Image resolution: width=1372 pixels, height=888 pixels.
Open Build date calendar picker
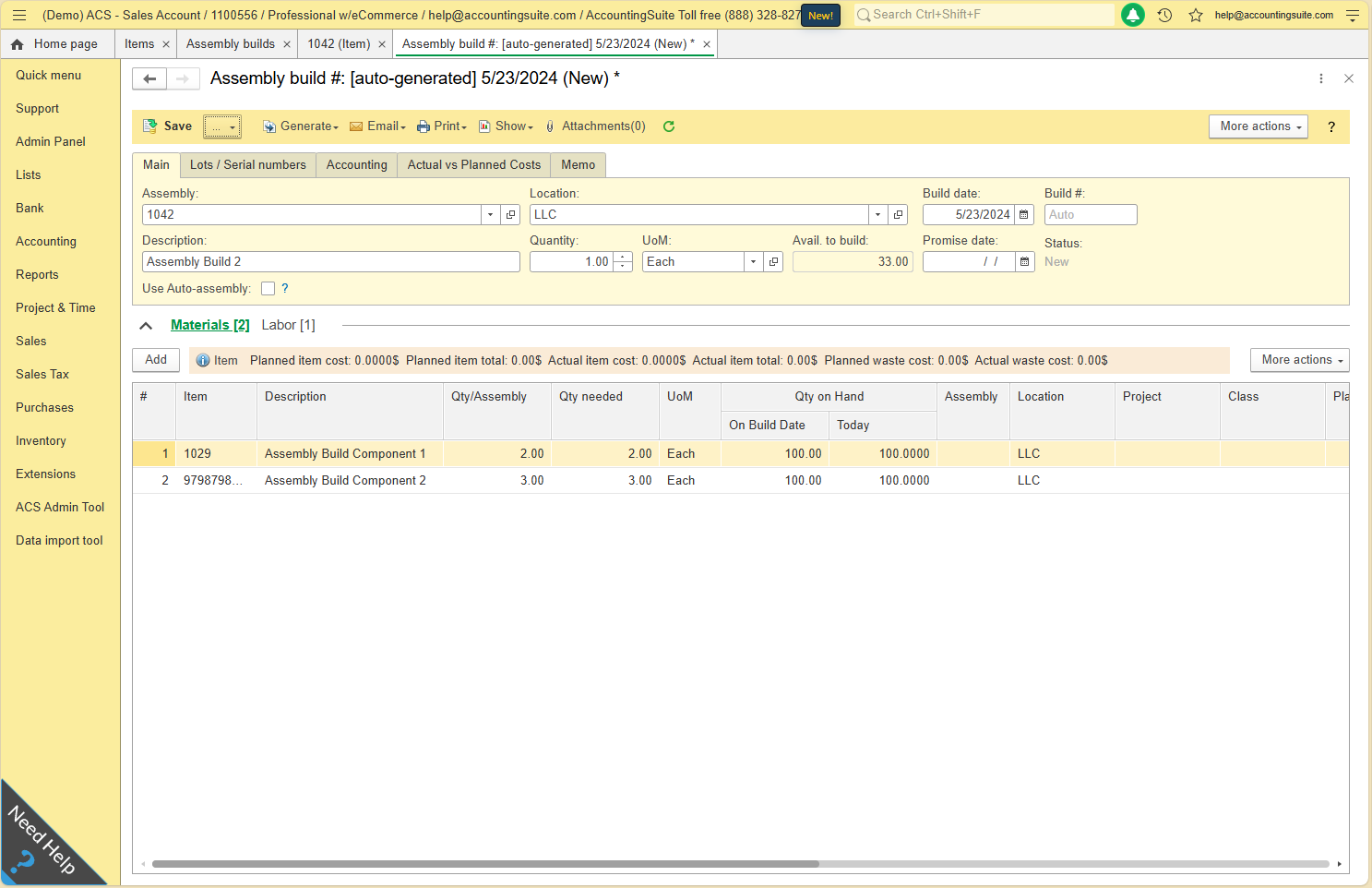pyautogui.click(x=1023, y=214)
